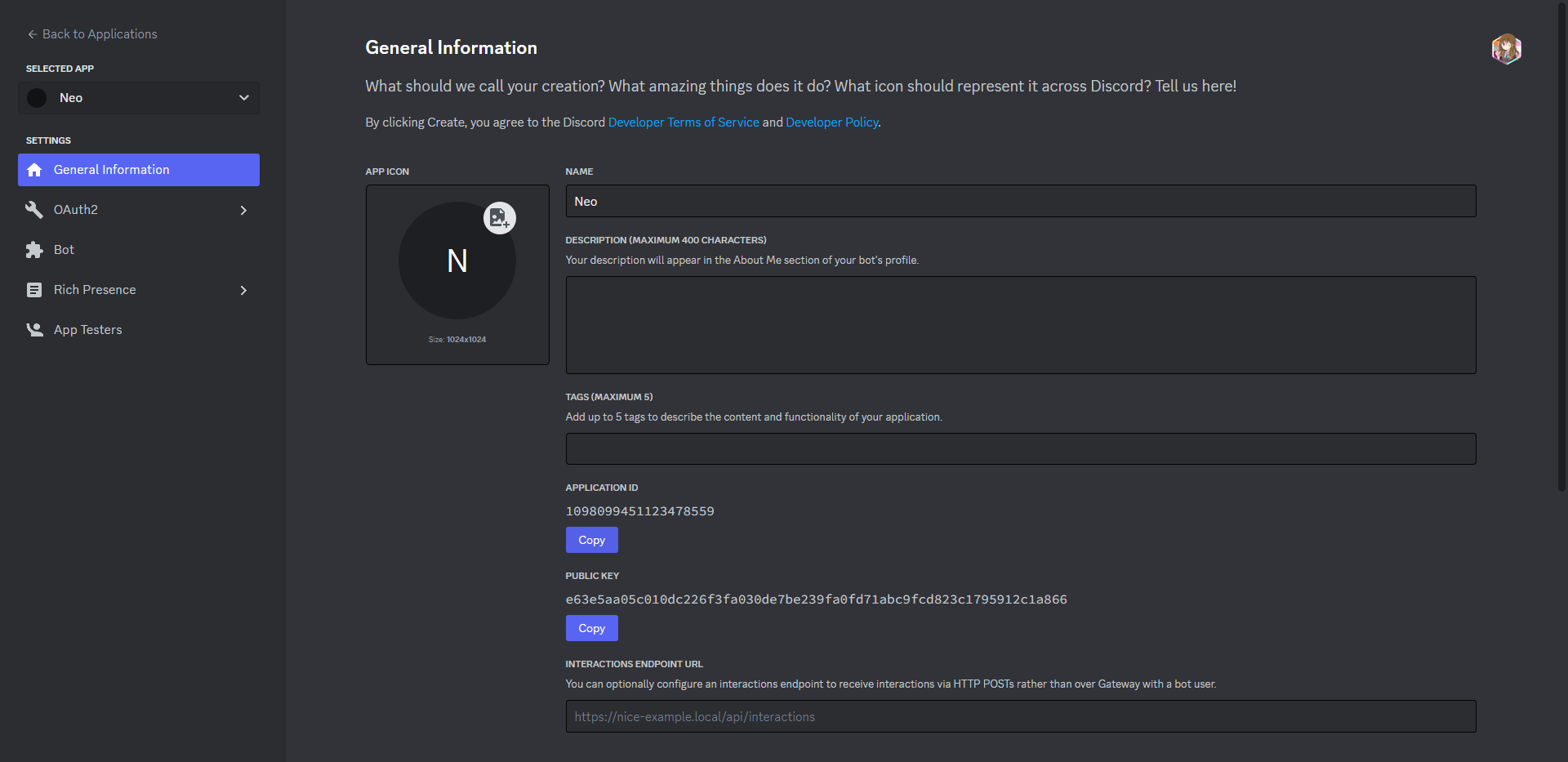Click the app icon N thumbnail
This screenshot has width=1568, height=762.
pyautogui.click(x=457, y=261)
